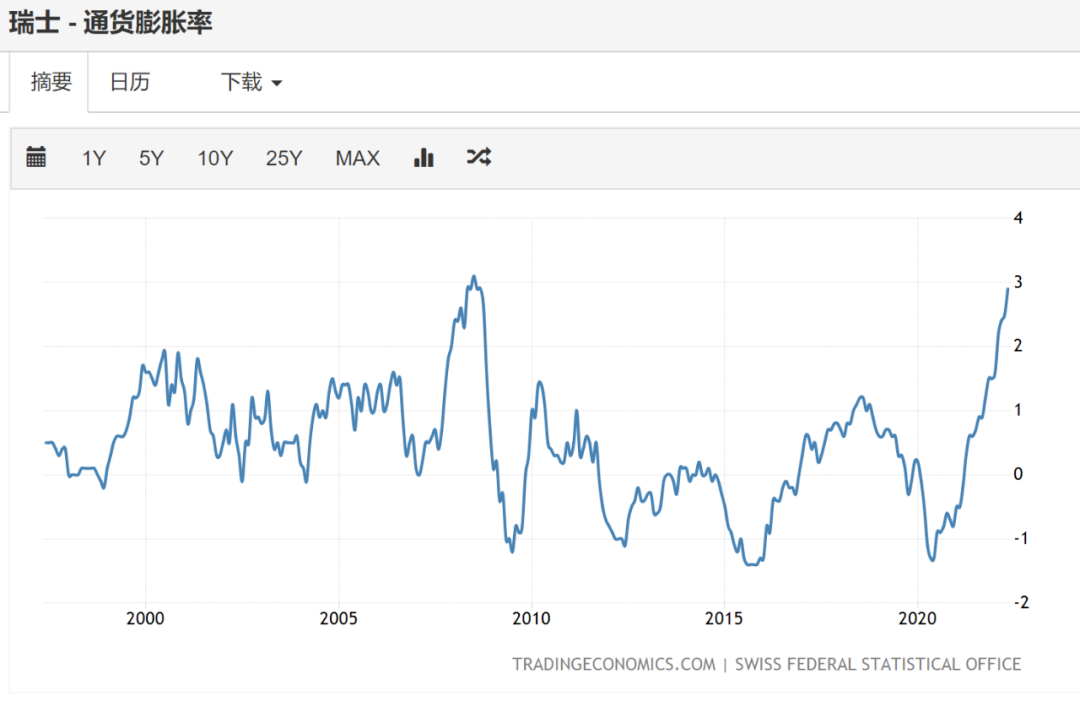Click the y-axis value -2
The width and height of the screenshot is (1080, 707).
(1021, 602)
